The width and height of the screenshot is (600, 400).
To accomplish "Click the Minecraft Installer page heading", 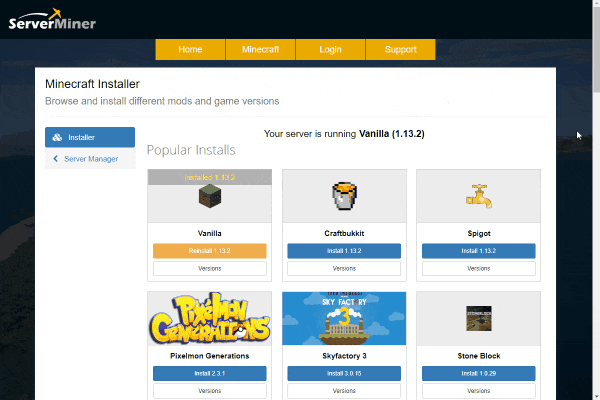I will point(92,84).
